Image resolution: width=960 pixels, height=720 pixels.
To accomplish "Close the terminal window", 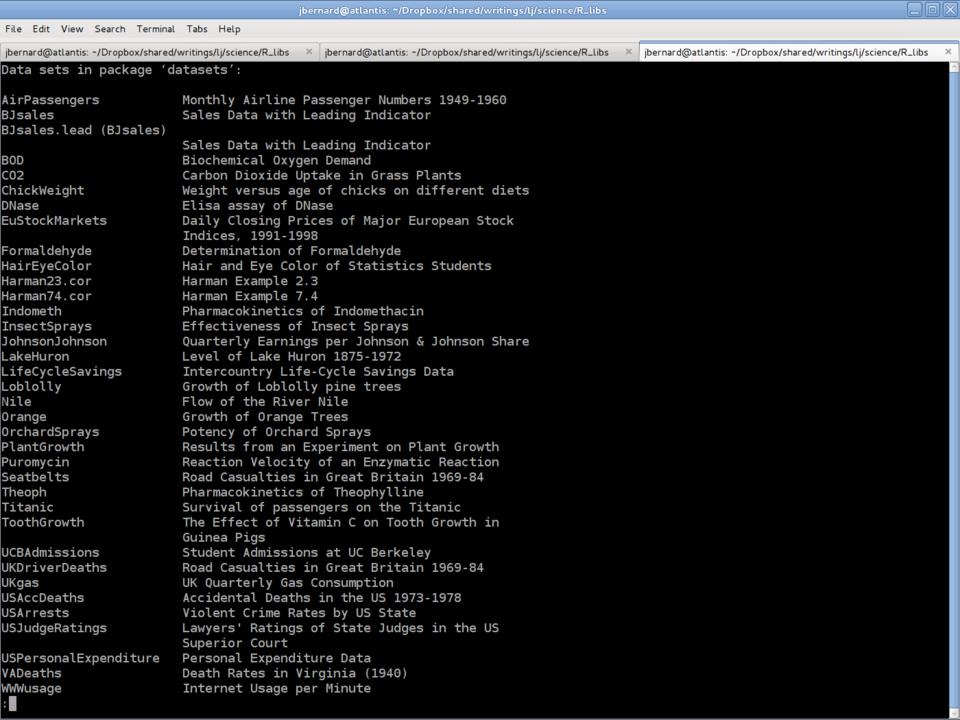I will click(x=950, y=9).
